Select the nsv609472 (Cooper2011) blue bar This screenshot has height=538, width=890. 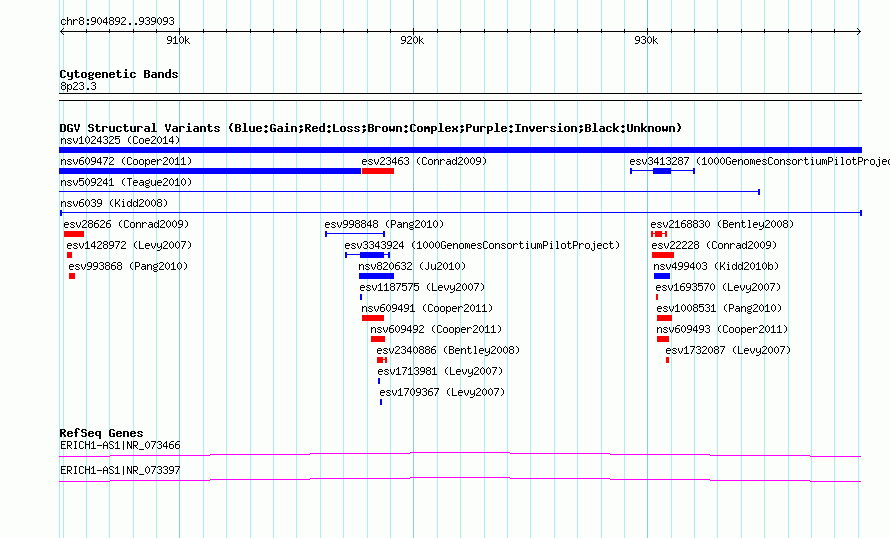click(x=210, y=171)
